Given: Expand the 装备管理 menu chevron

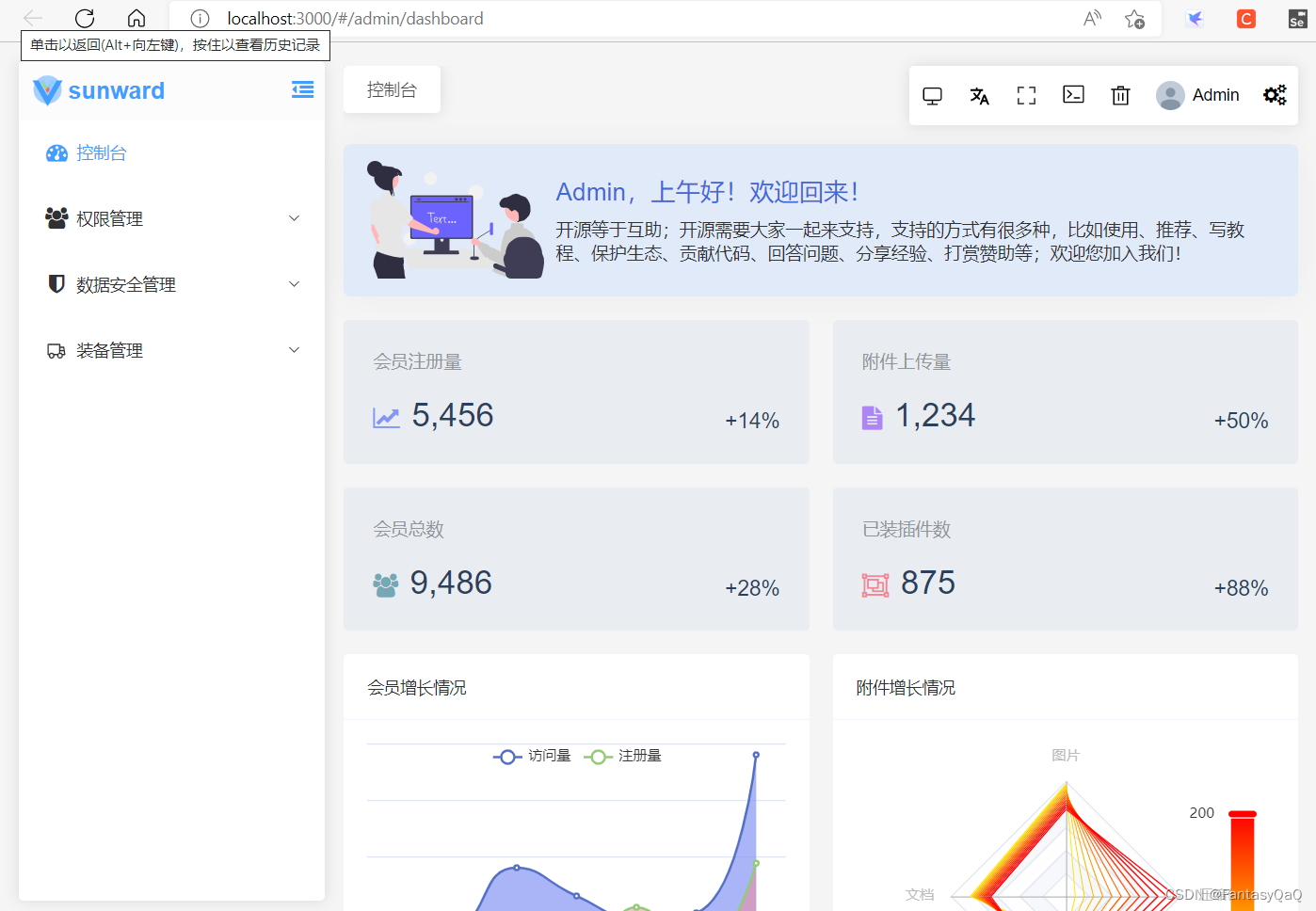Looking at the screenshot, I should 295,350.
